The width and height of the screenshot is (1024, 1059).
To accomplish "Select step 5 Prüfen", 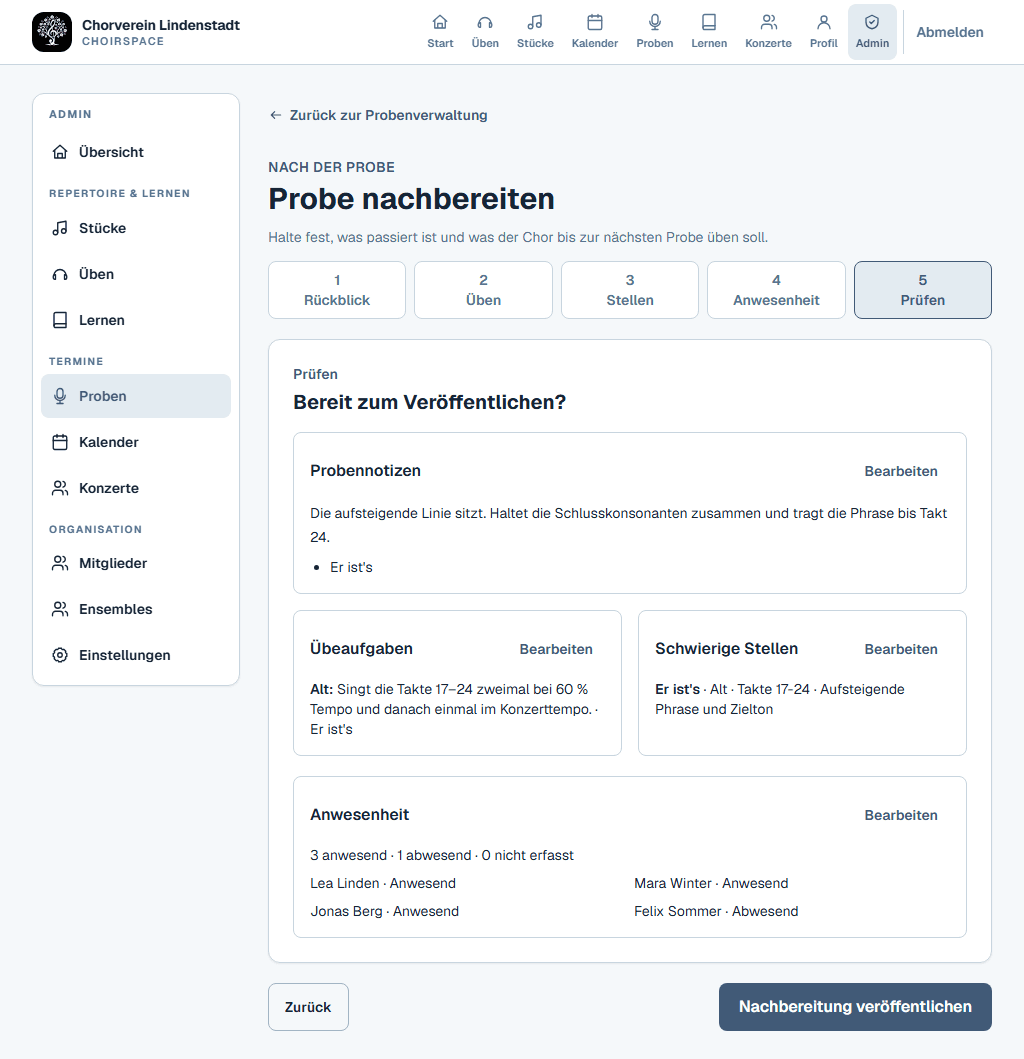I will 923,290.
